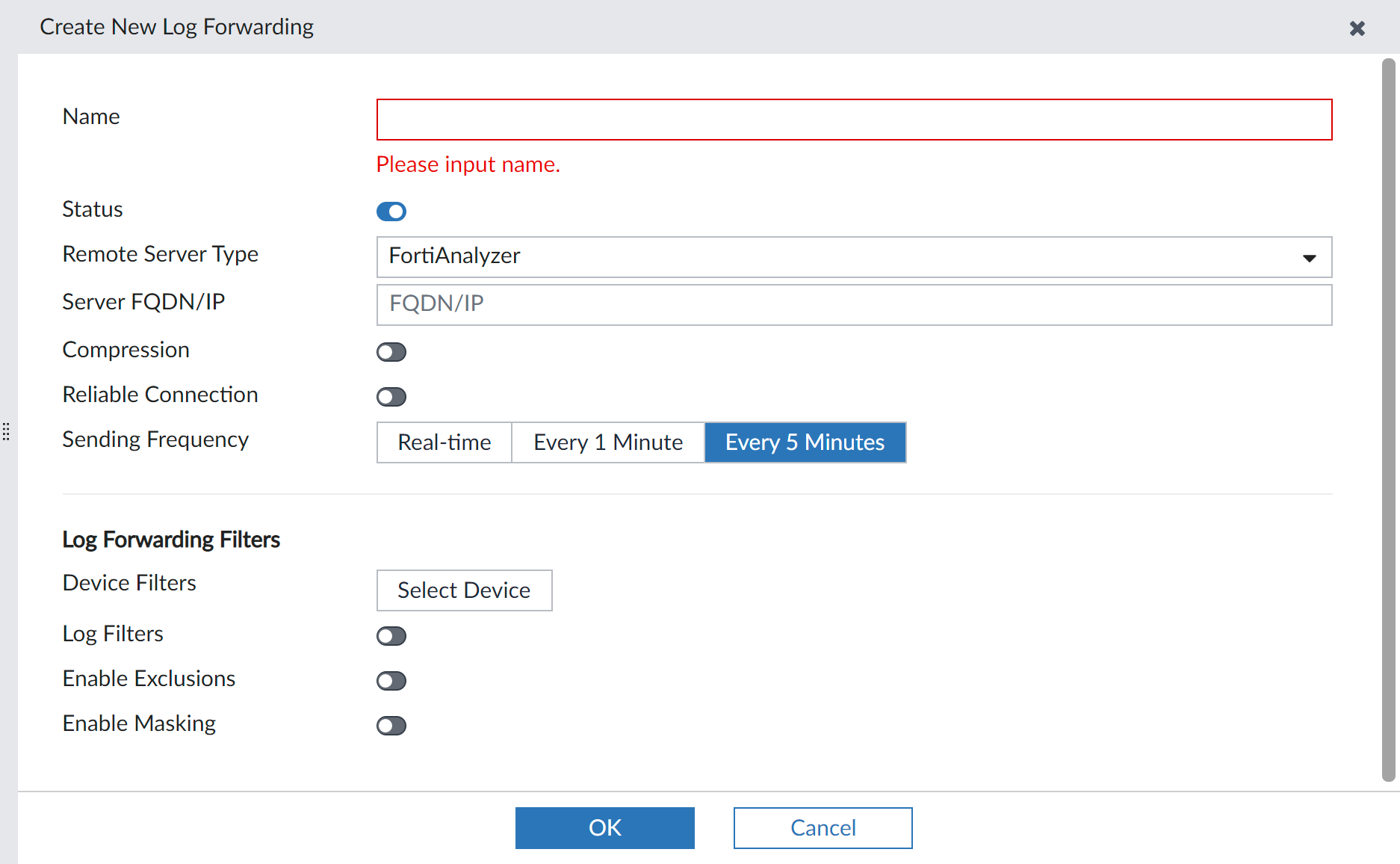
Task: Select Every 5 Minutes sending frequency
Action: [805, 442]
